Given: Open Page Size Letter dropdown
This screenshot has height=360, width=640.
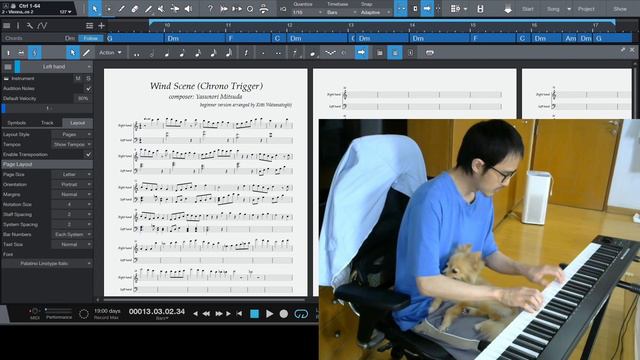Looking at the screenshot, I should (72, 174).
